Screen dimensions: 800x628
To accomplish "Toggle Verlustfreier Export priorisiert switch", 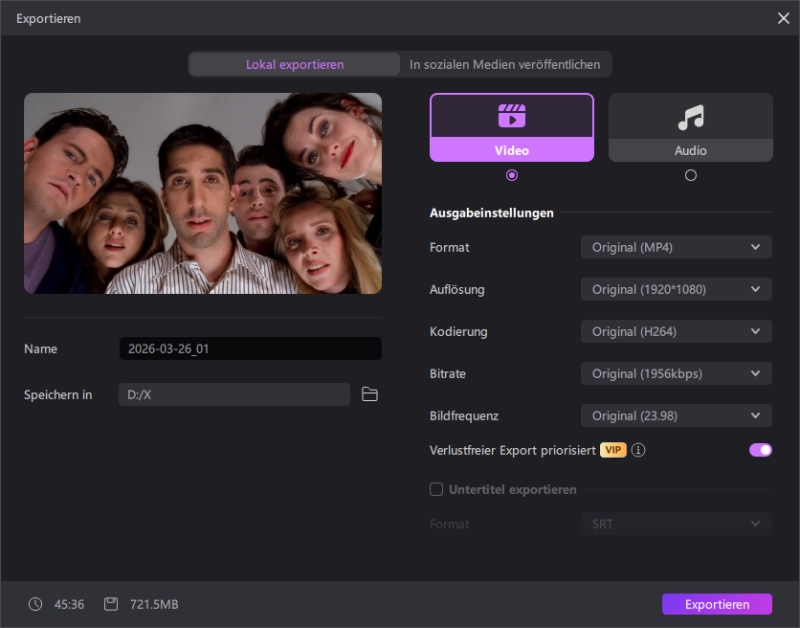I will [760, 450].
